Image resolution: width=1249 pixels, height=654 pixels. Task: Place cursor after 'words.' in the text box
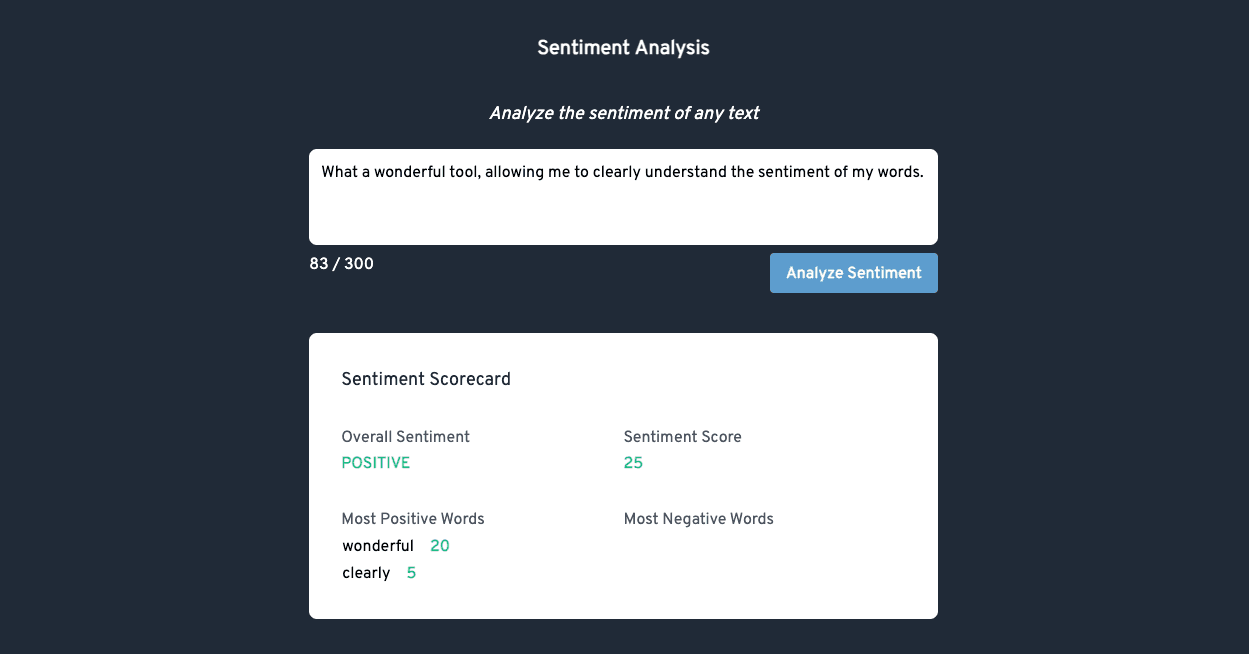pos(925,172)
